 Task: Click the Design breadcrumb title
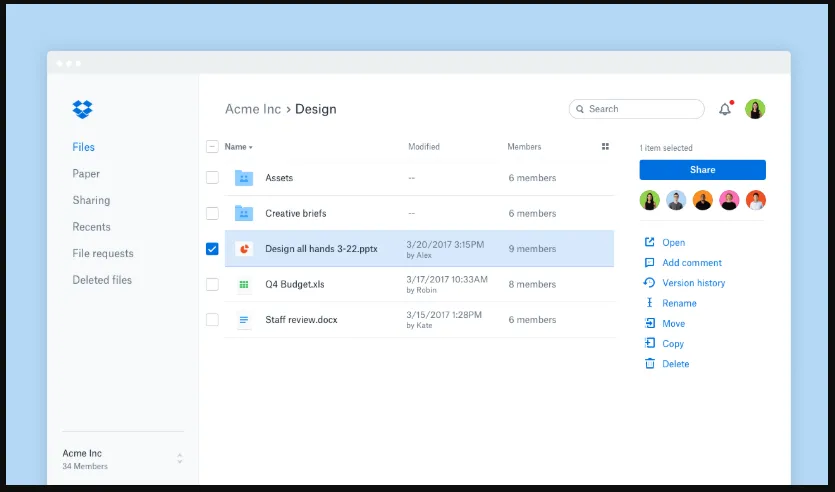click(316, 109)
